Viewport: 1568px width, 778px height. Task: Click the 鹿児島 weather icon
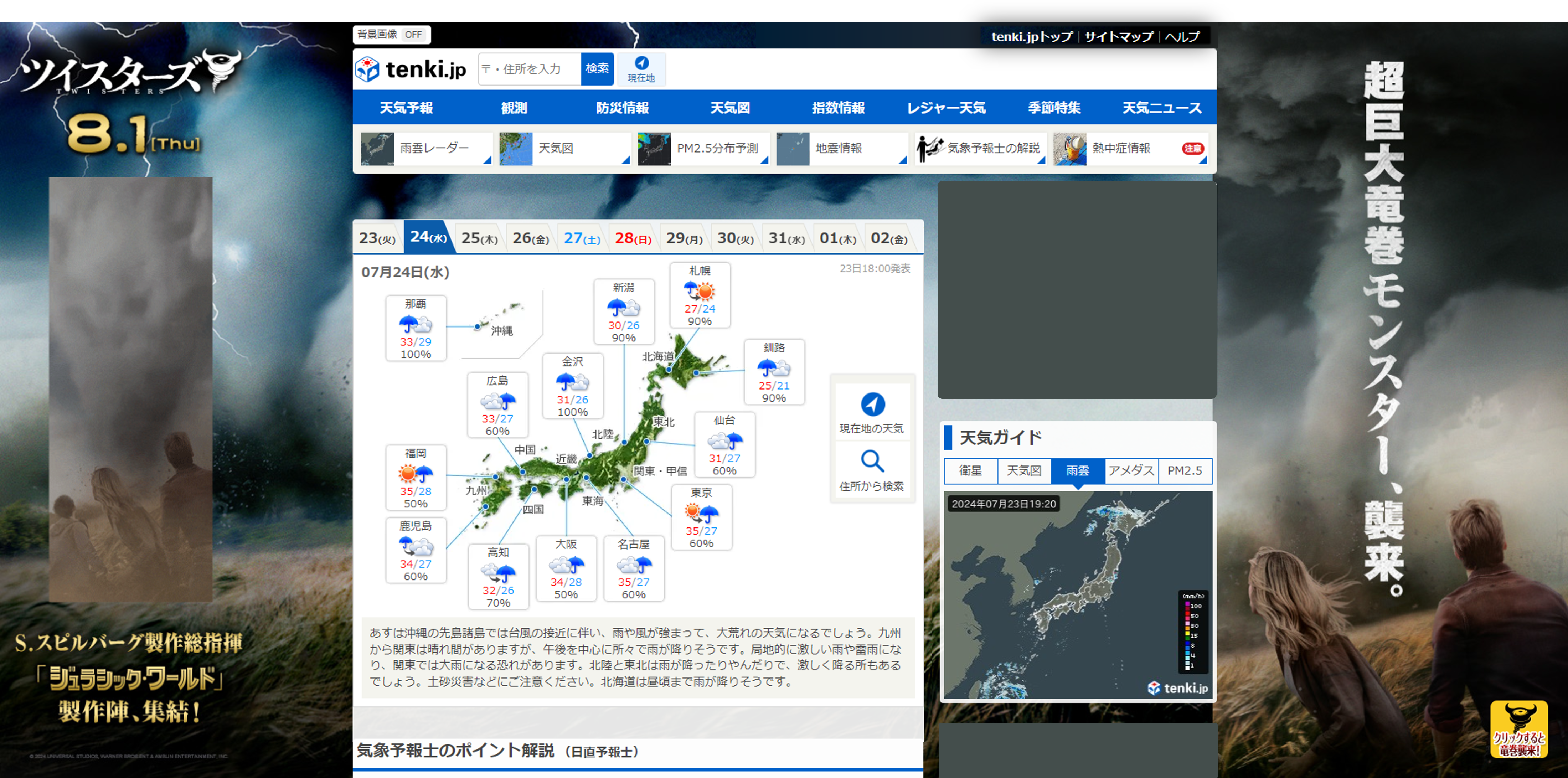click(x=416, y=546)
